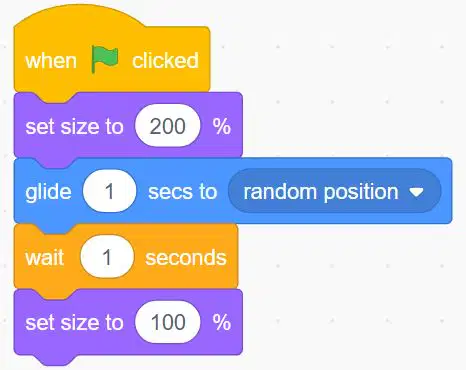Click the 'when' text on the hat block
The height and width of the screenshot is (370, 466).
tap(51, 61)
